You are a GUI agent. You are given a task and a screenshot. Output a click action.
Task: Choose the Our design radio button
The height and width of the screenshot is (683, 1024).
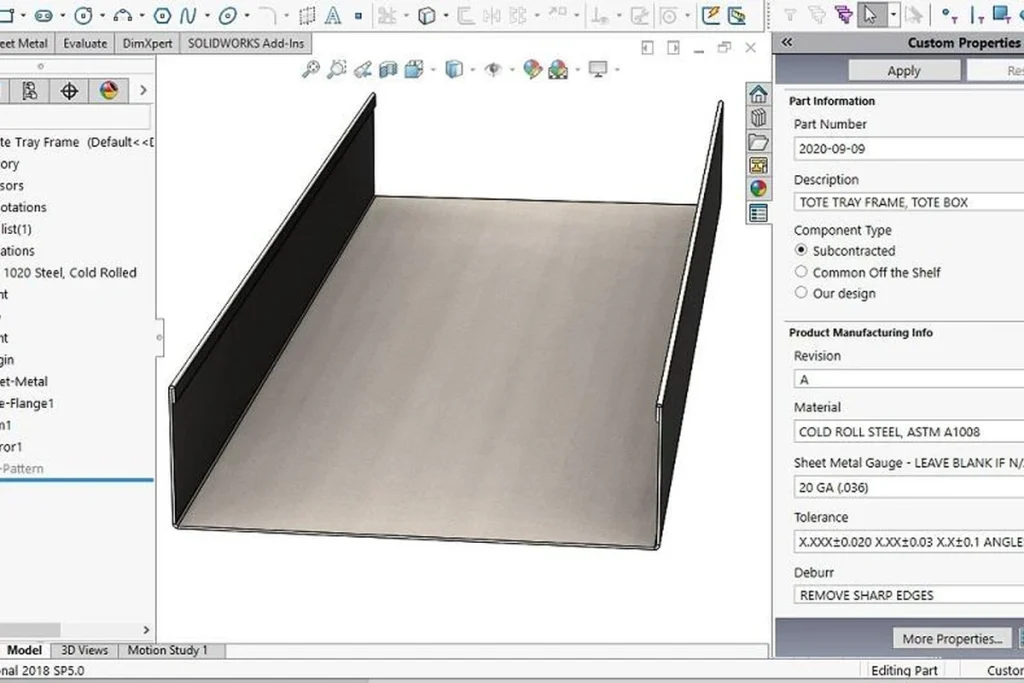click(801, 293)
